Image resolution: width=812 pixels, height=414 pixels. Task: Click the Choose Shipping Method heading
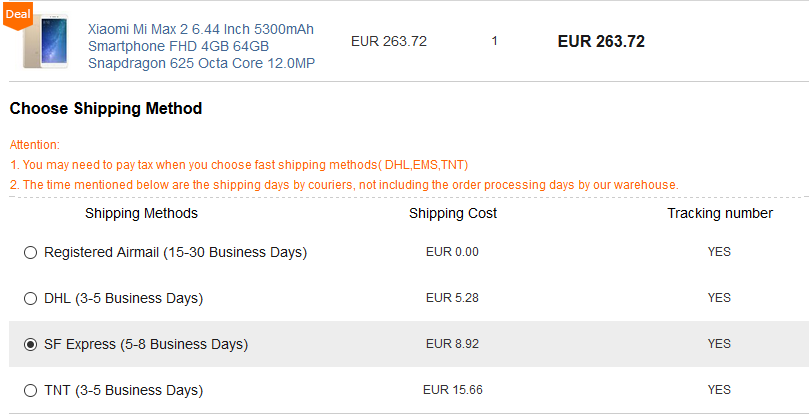[x=105, y=109]
